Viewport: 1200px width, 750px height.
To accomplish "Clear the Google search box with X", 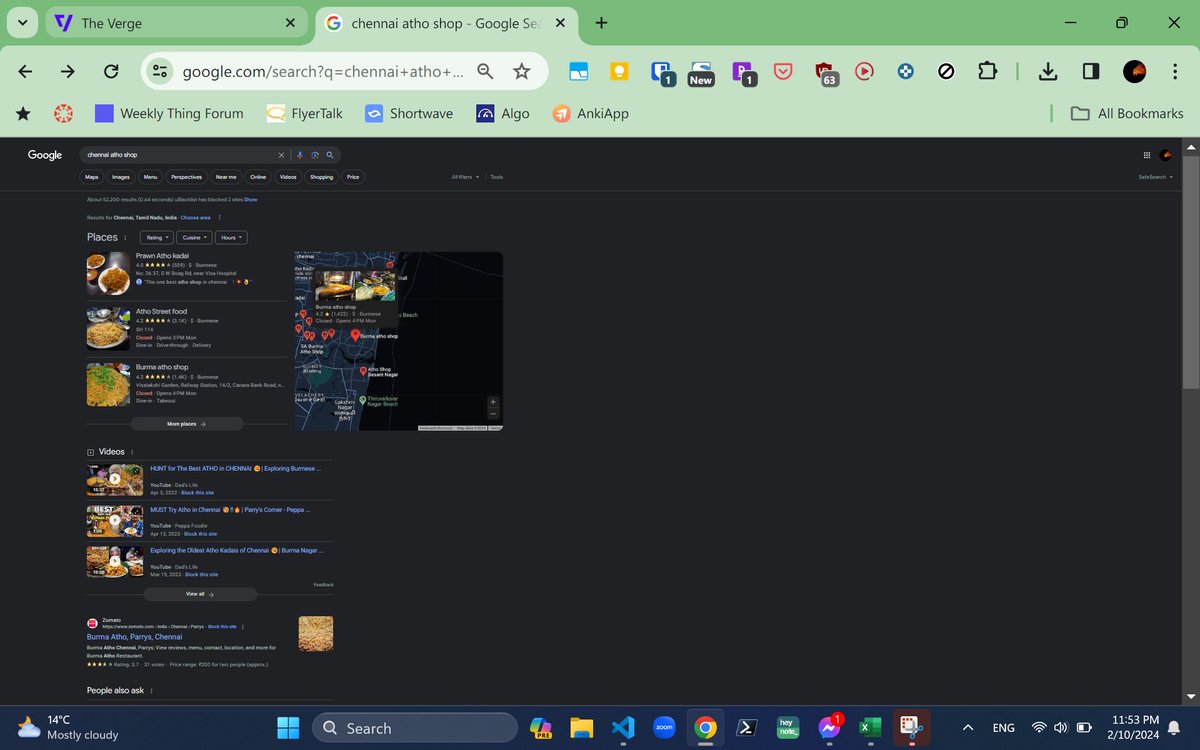I will (x=281, y=155).
